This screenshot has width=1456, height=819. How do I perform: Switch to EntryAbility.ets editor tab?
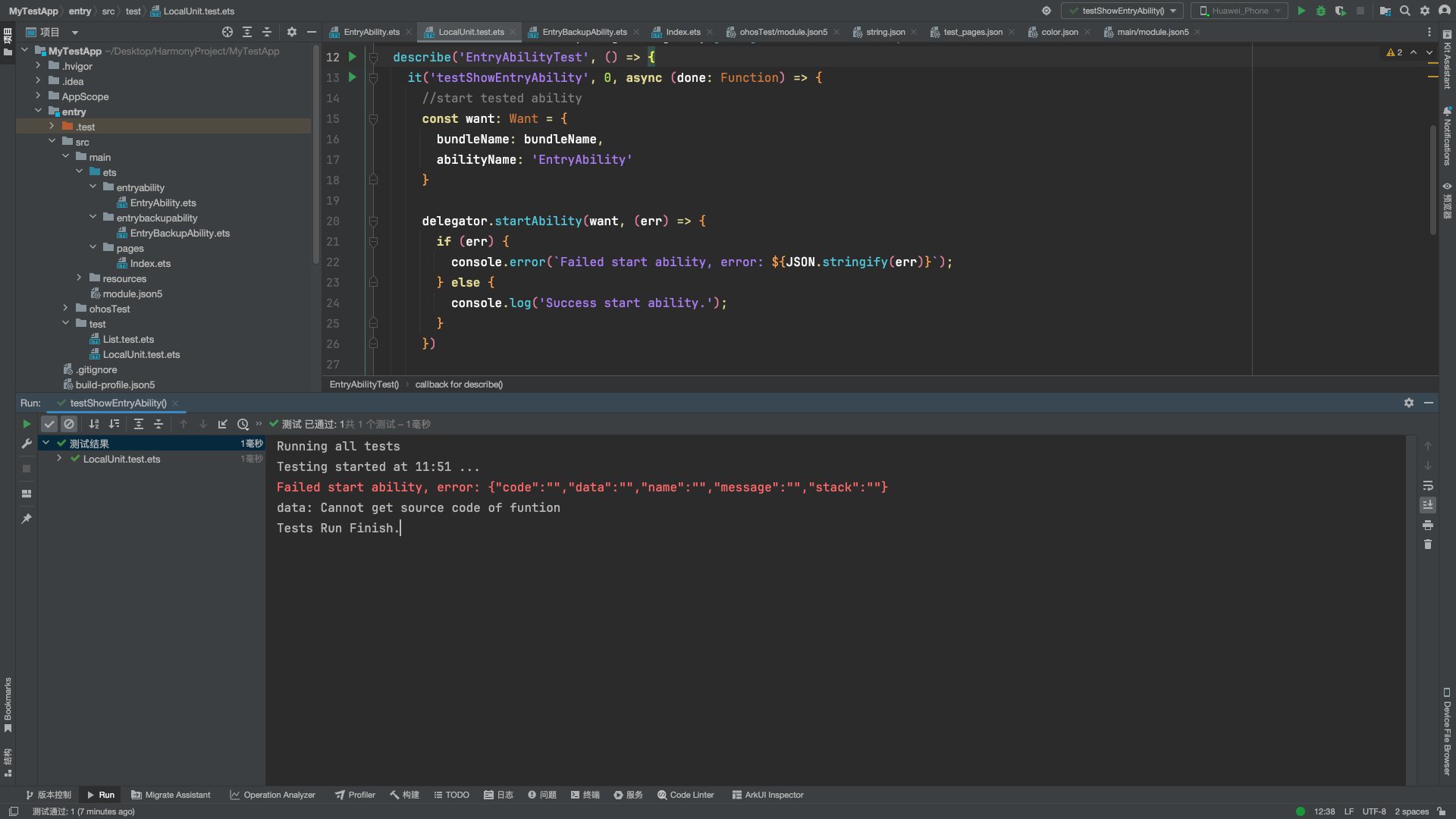click(371, 32)
